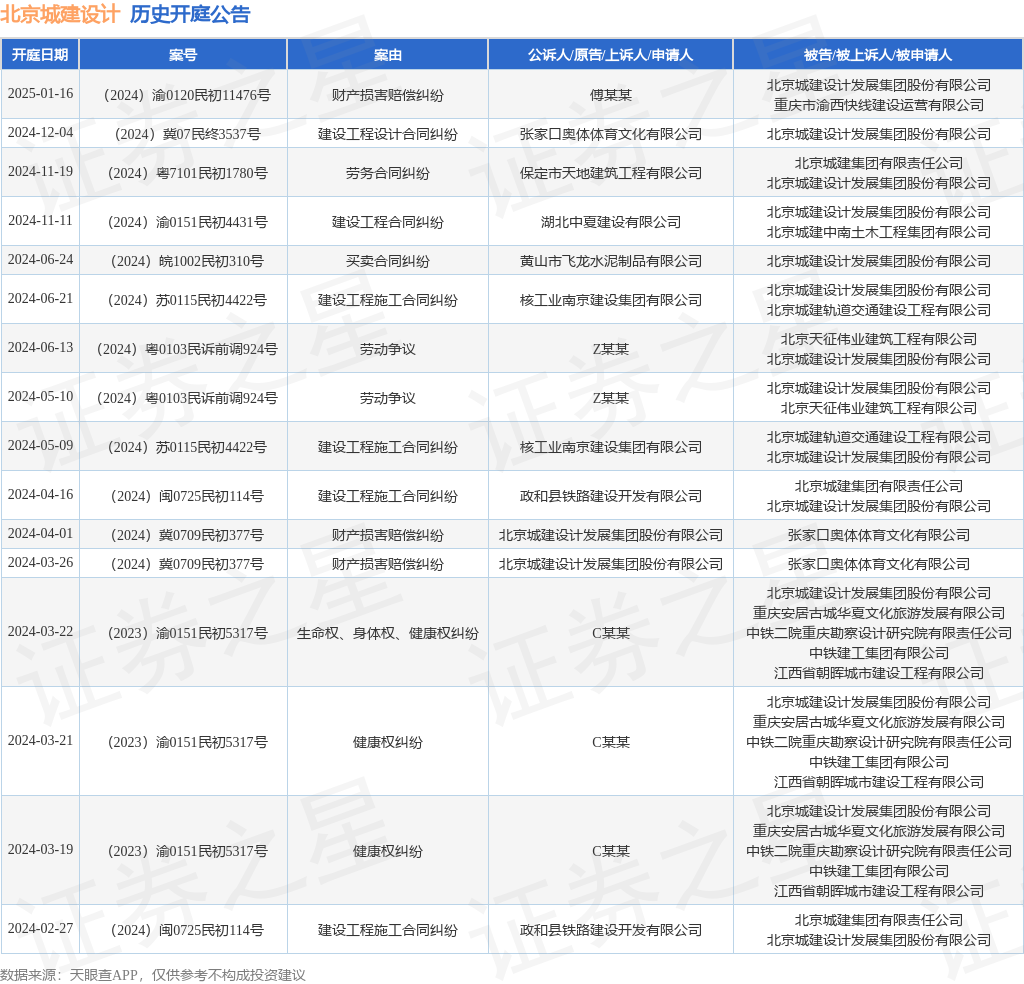The width and height of the screenshot is (1024, 984).
Task: Click the heading 历史开庭公告
Action: click(190, 14)
